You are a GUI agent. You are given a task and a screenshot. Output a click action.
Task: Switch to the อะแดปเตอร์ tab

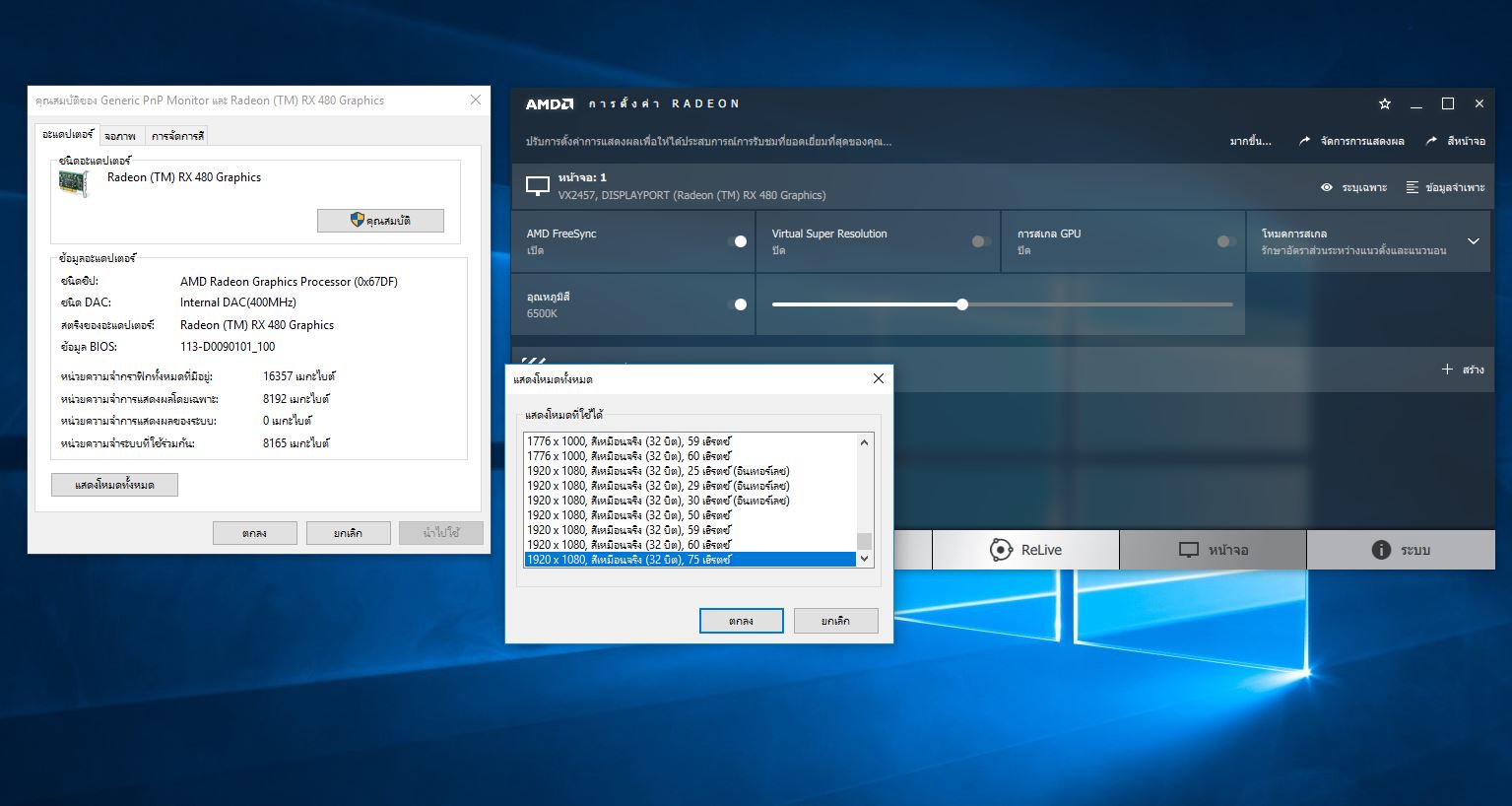(68, 135)
